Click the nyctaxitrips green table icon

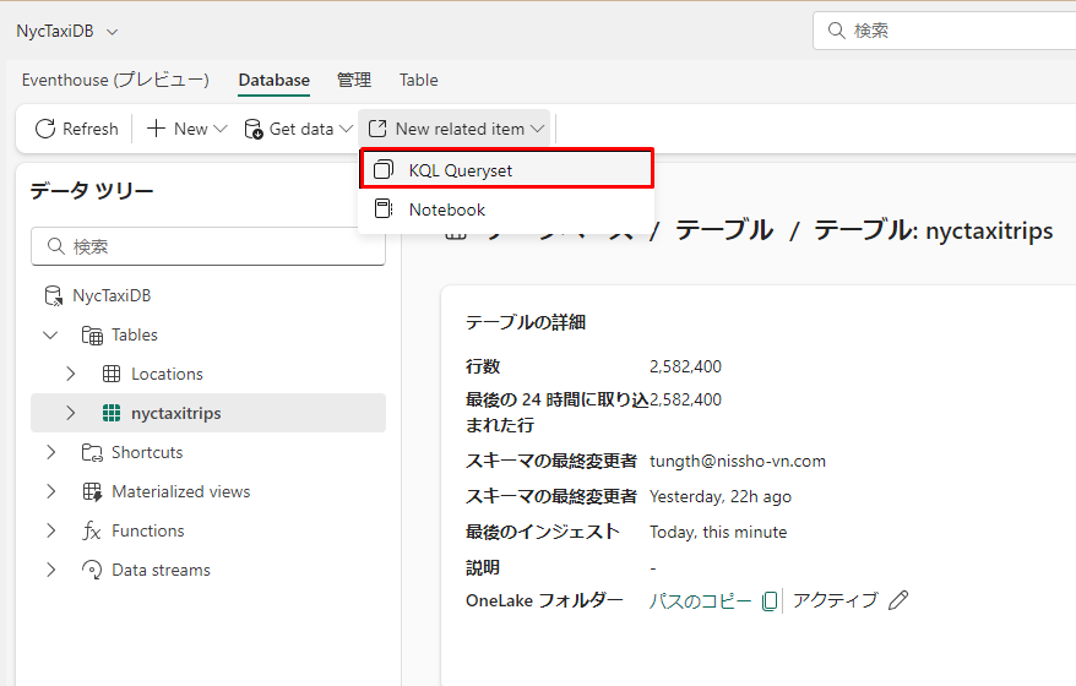pyautogui.click(x=112, y=413)
